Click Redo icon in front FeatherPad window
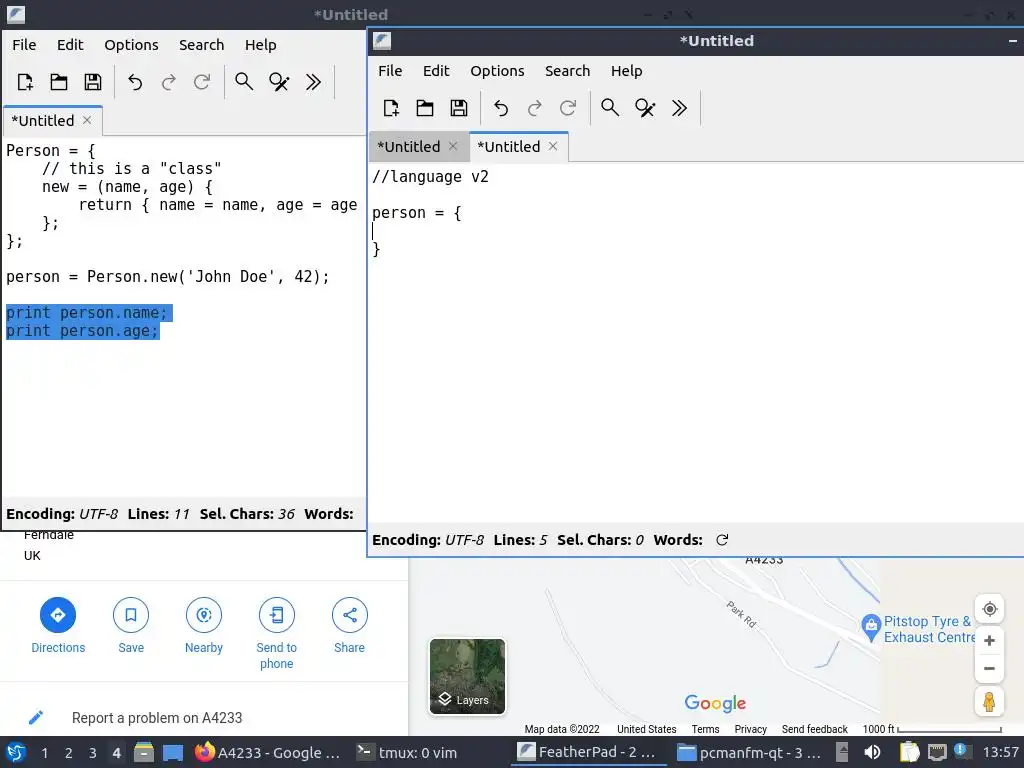Image resolution: width=1024 pixels, height=768 pixels. (x=534, y=108)
